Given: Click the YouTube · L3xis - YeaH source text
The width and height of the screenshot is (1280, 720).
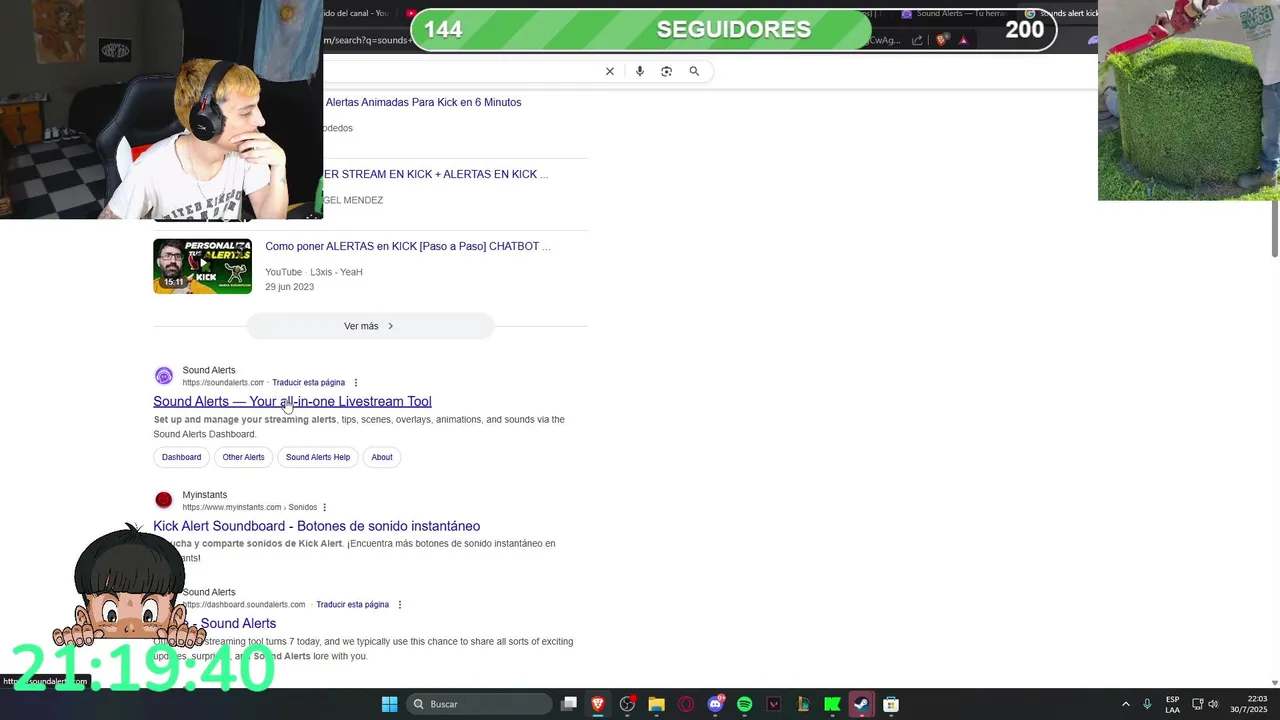Looking at the screenshot, I should (314, 272).
